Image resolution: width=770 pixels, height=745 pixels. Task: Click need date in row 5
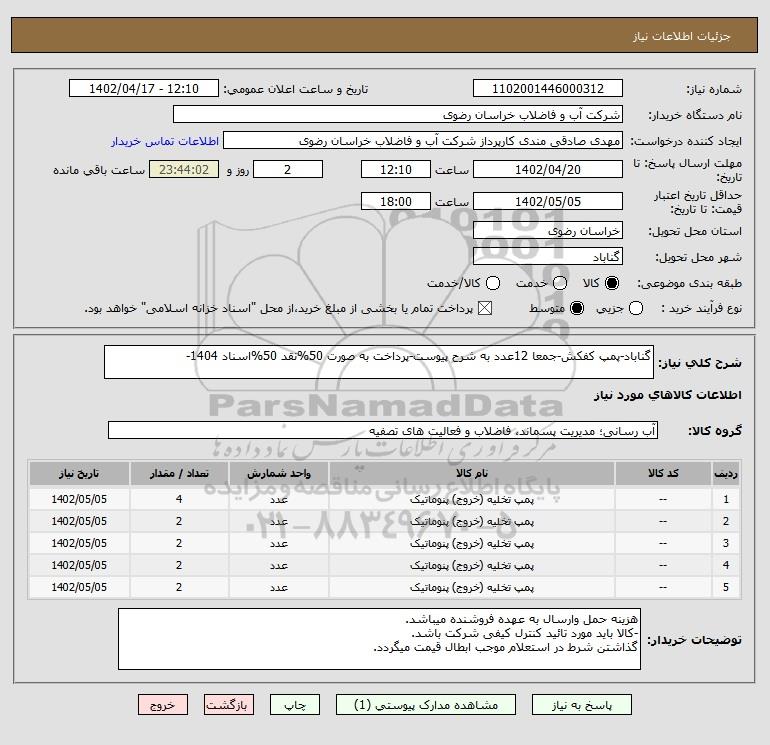pyautogui.click(x=79, y=587)
